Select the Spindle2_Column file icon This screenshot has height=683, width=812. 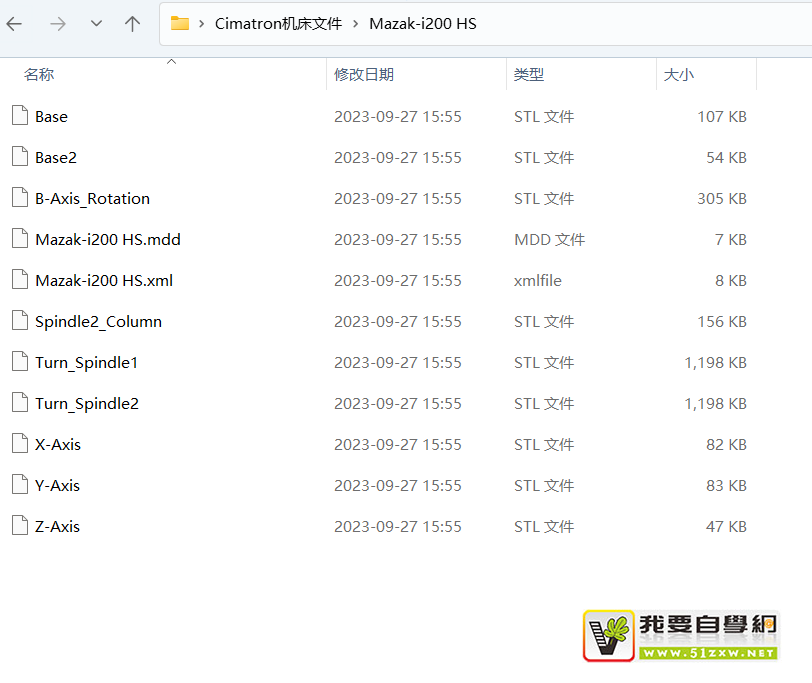(x=19, y=321)
